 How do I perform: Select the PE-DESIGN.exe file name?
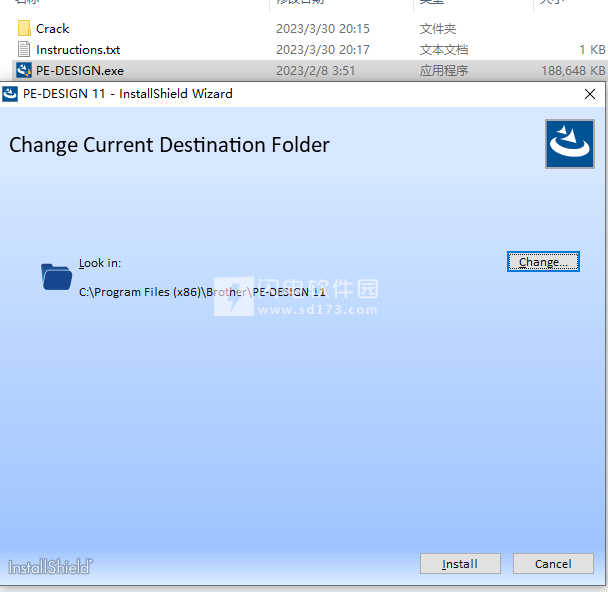(80, 71)
